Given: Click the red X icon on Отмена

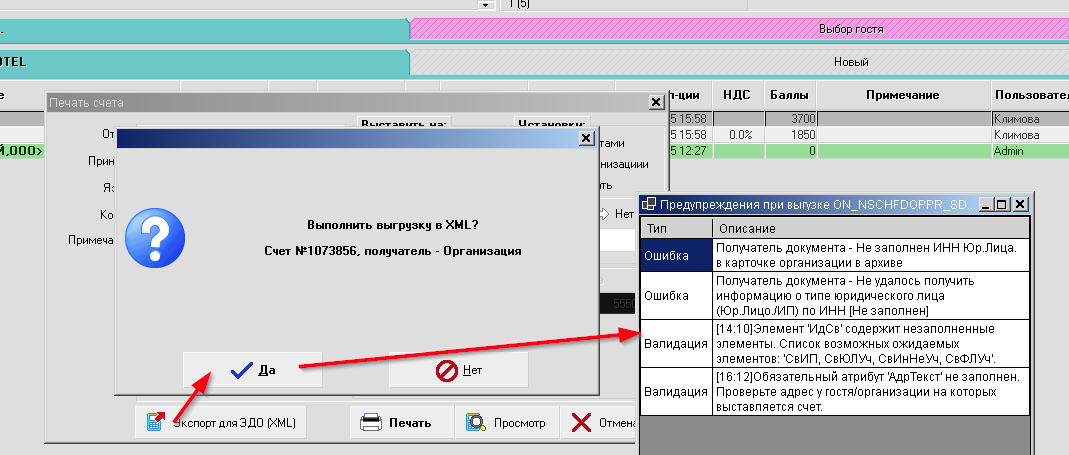Looking at the screenshot, I should pyautogui.click(x=581, y=422).
